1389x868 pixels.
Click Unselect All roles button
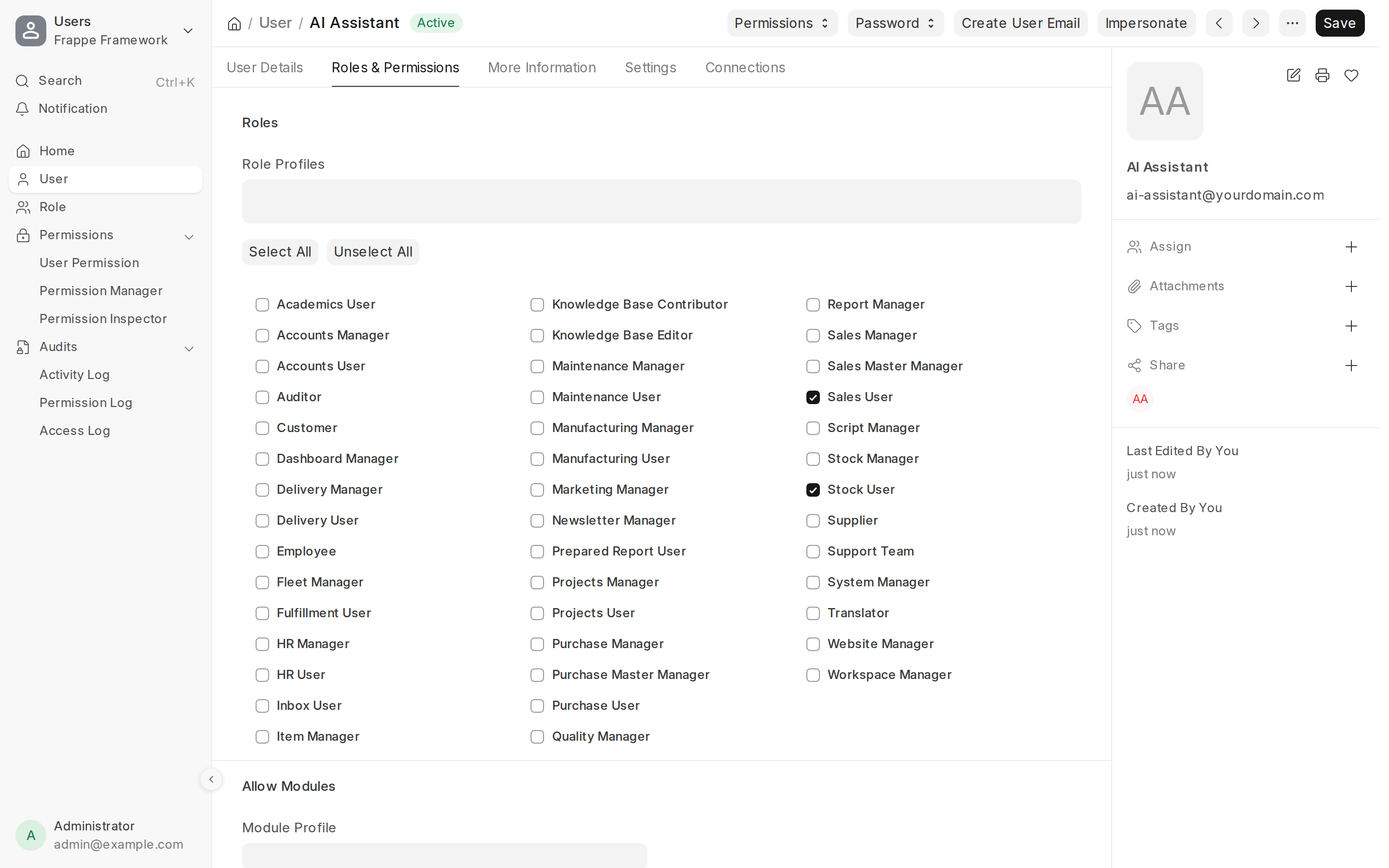(x=373, y=252)
